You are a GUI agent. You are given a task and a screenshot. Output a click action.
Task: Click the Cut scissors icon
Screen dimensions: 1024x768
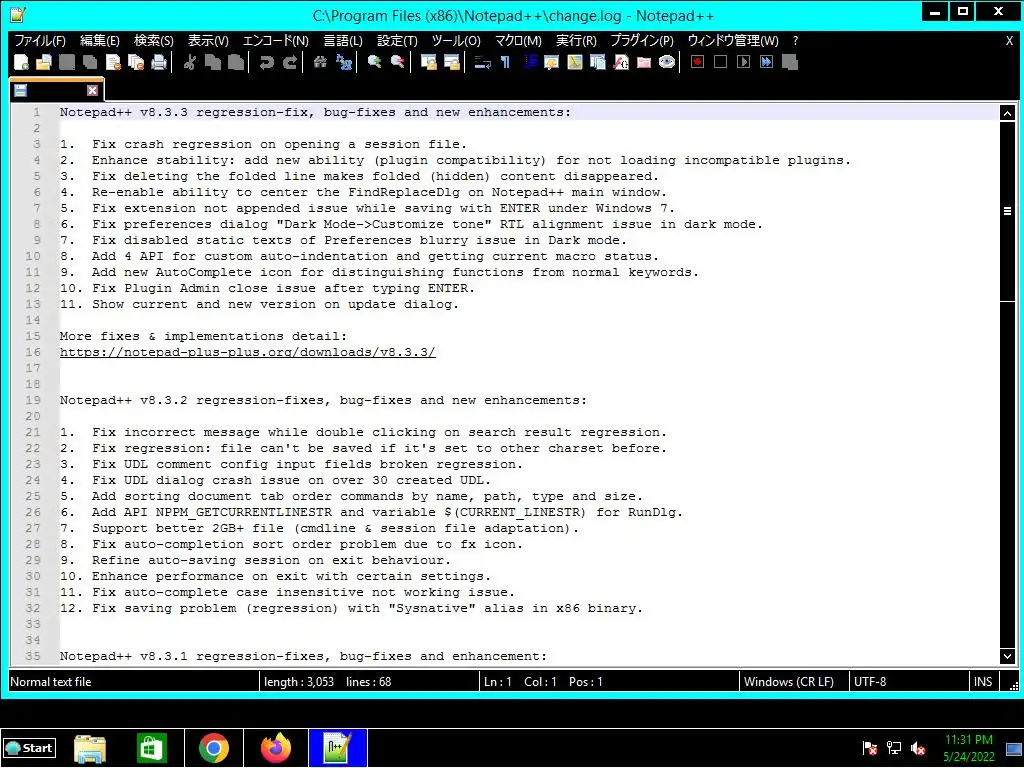pos(189,62)
